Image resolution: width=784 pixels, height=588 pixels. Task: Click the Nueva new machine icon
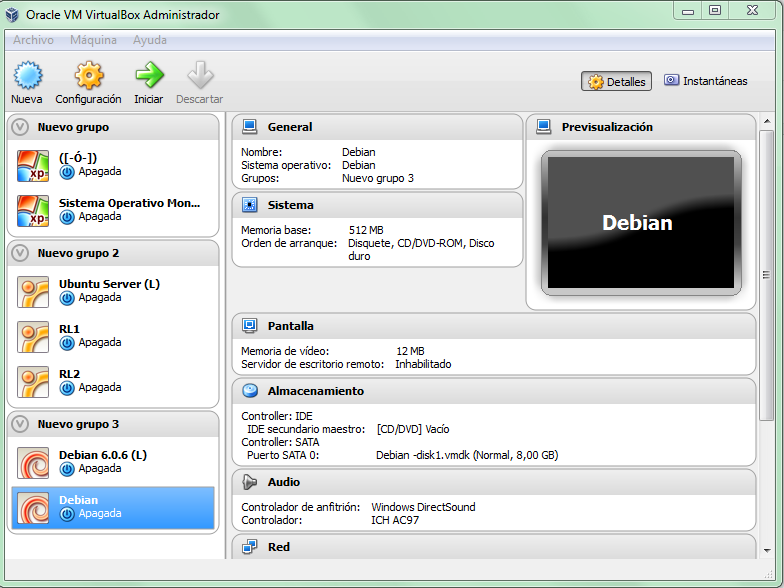pos(28,76)
